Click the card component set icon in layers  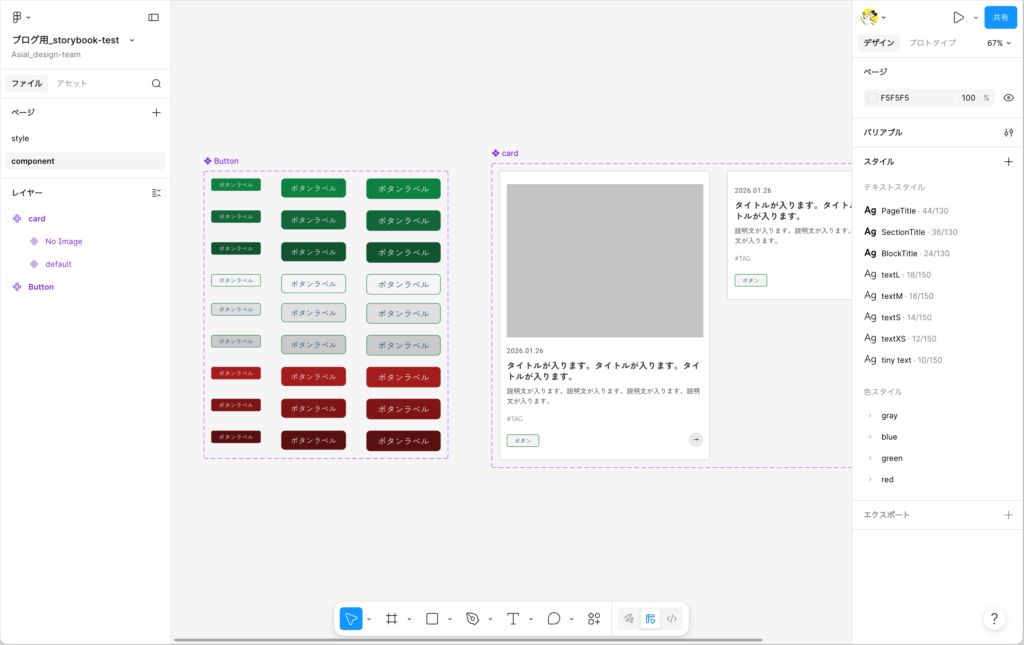tap(17, 219)
